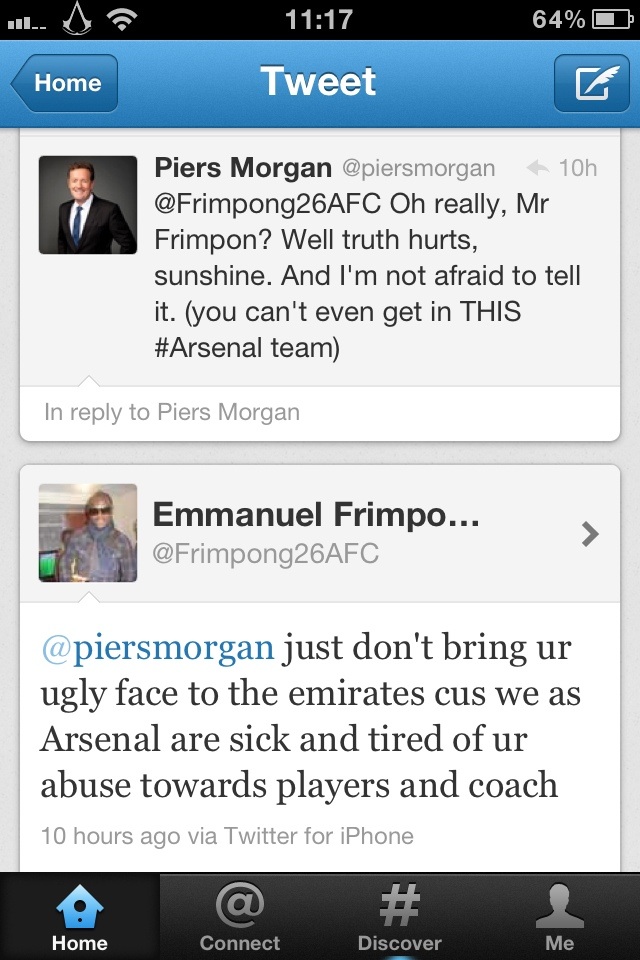The height and width of the screenshot is (960, 640).
Task: Go back using the Home button
Action: (x=66, y=83)
